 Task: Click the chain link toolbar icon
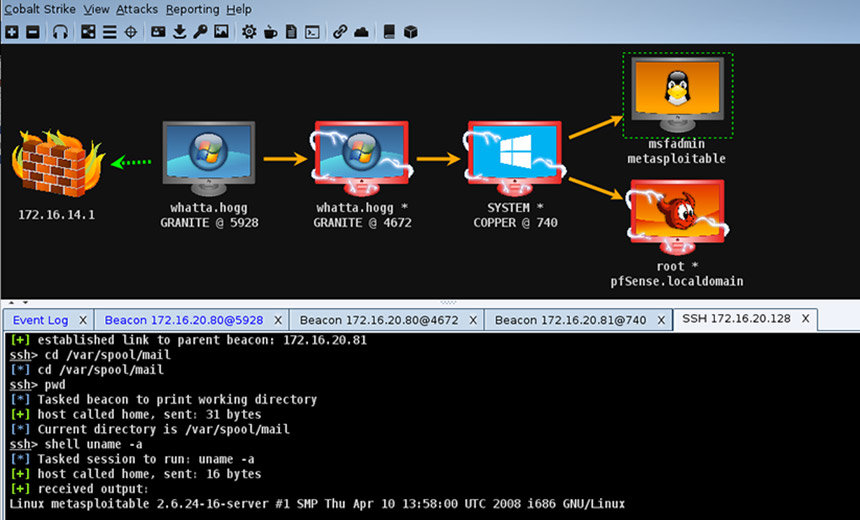pos(340,32)
